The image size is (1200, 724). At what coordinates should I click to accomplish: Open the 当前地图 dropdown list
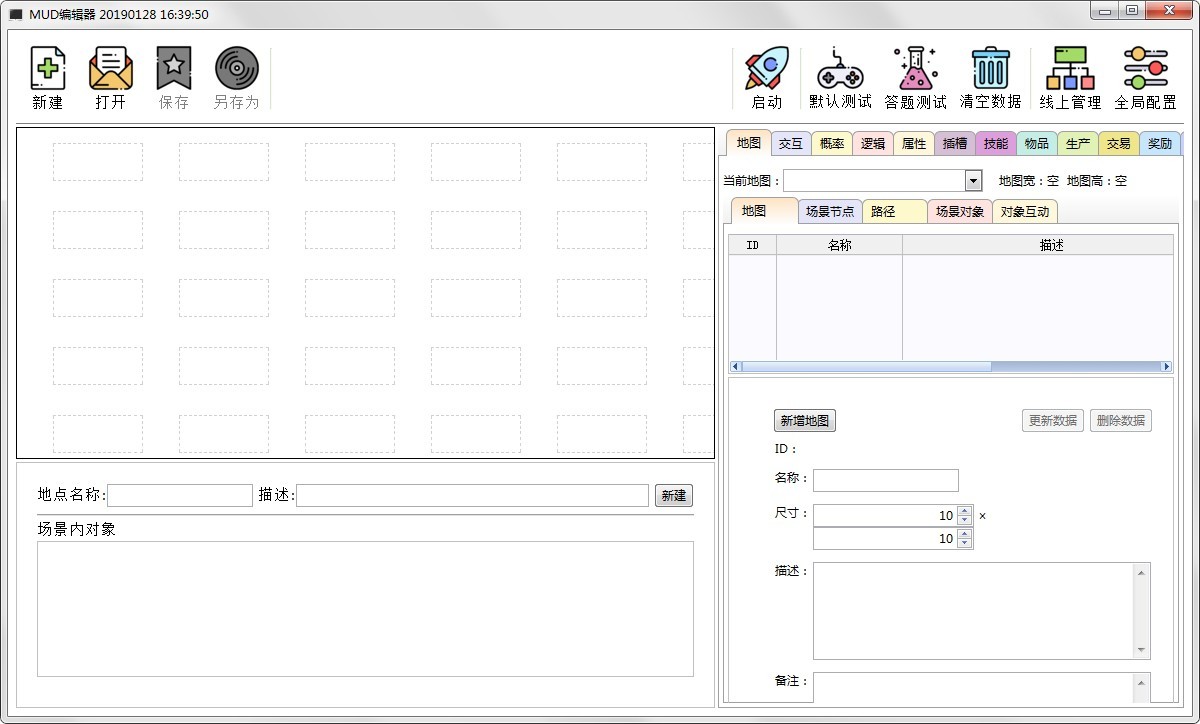pos(971,180)
